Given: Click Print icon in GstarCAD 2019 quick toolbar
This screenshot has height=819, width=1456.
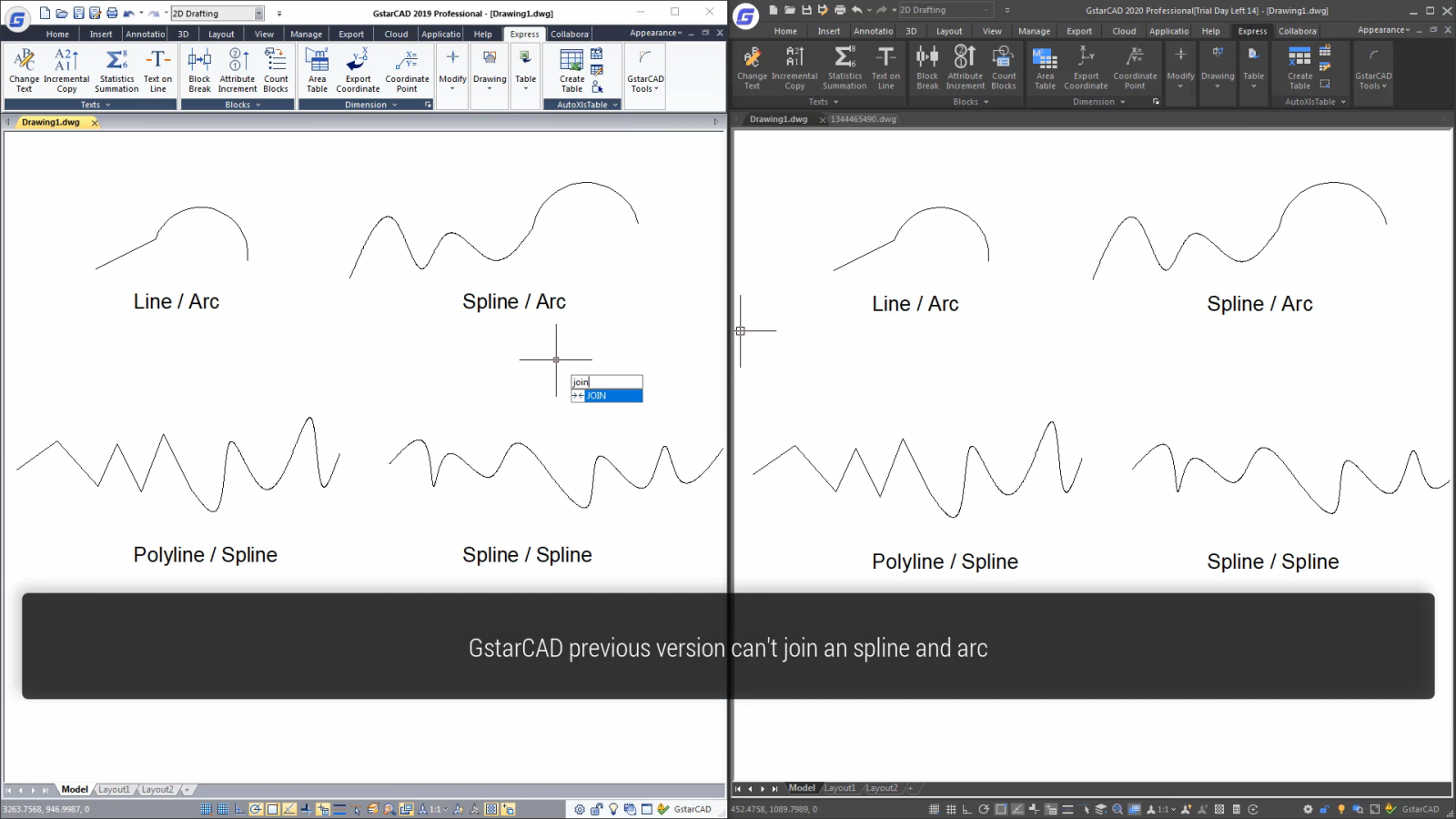Looking at the screenshot, I should [x=111, y=13].
